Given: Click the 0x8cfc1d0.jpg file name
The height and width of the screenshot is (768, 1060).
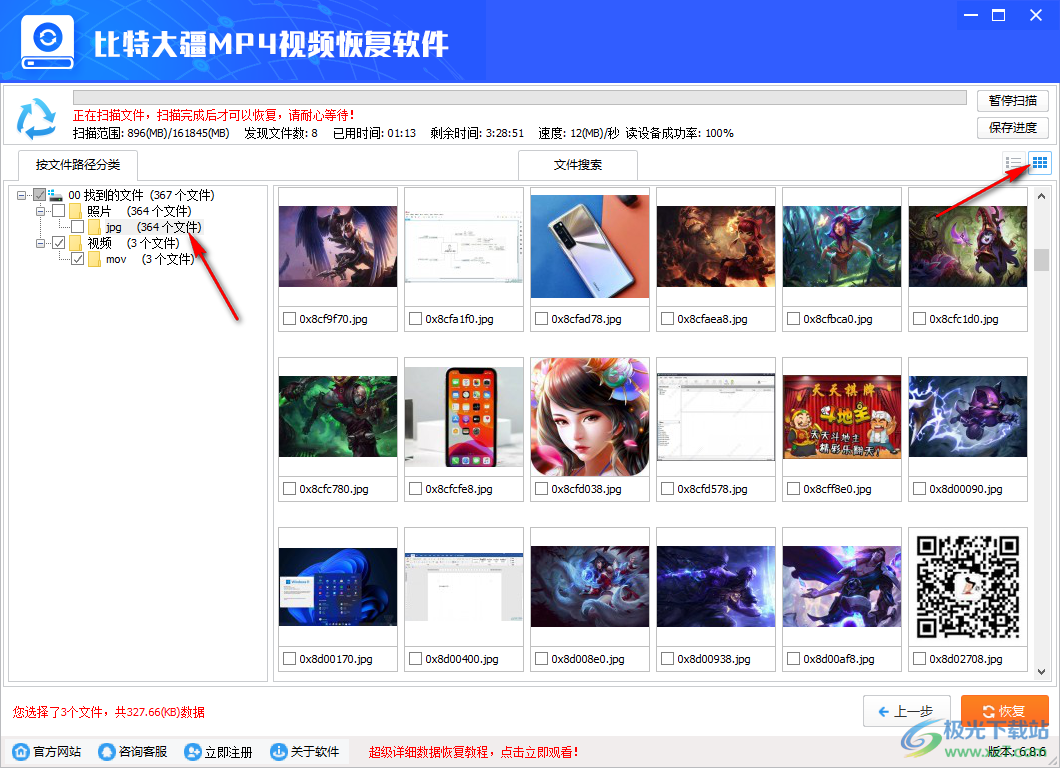Looking at the screenshot, I should [963, 319].
